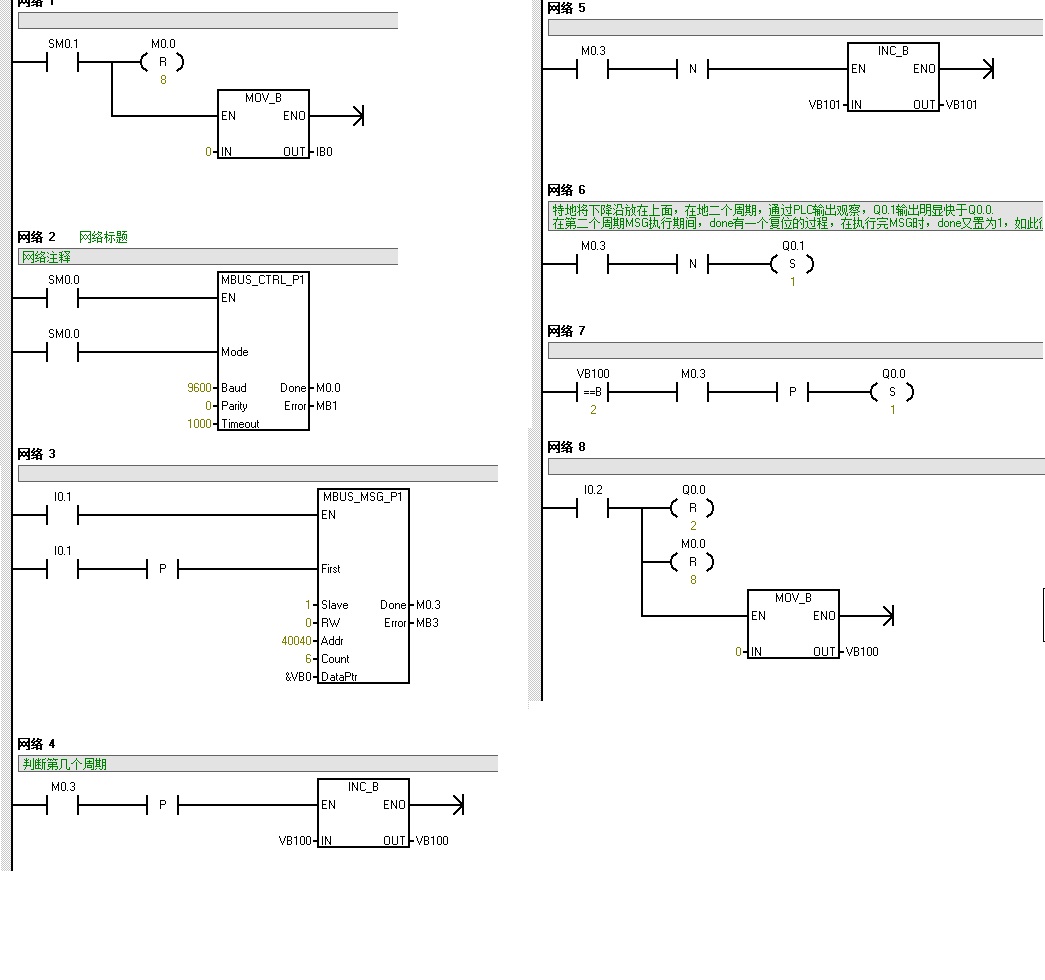Screen dimensions: 1045x980
Task: Click the network 2 title '网络标题'
Action: coord(103,237)
